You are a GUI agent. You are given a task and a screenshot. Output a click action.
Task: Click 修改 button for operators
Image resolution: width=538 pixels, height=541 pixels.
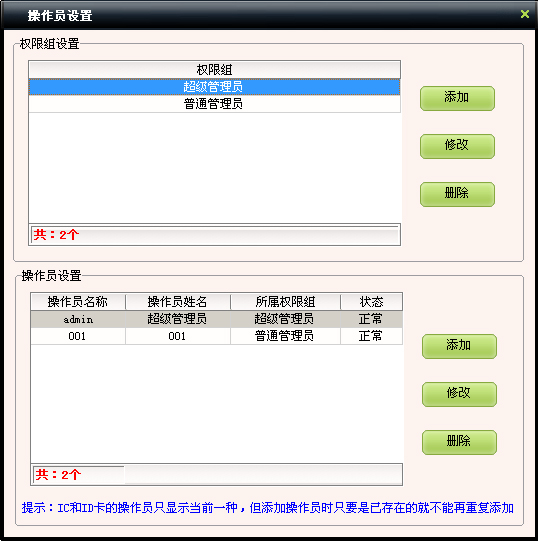(459, 394)
